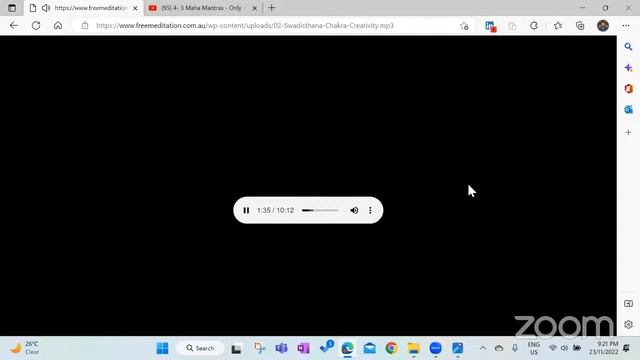Viewport: 640px width, 360px height.
Task: Open the Collections panel
Action: coord(580,26)
